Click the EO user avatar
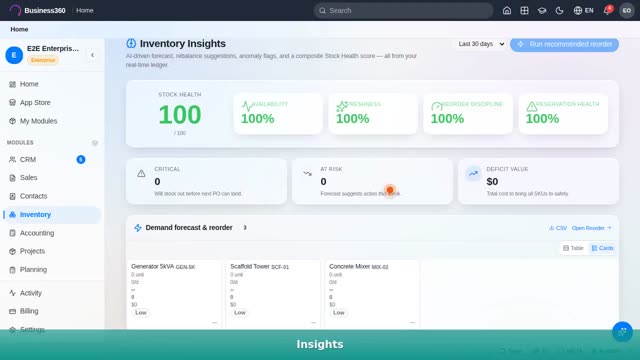Screen dimensions: 640x360 [x=627, y=11]
